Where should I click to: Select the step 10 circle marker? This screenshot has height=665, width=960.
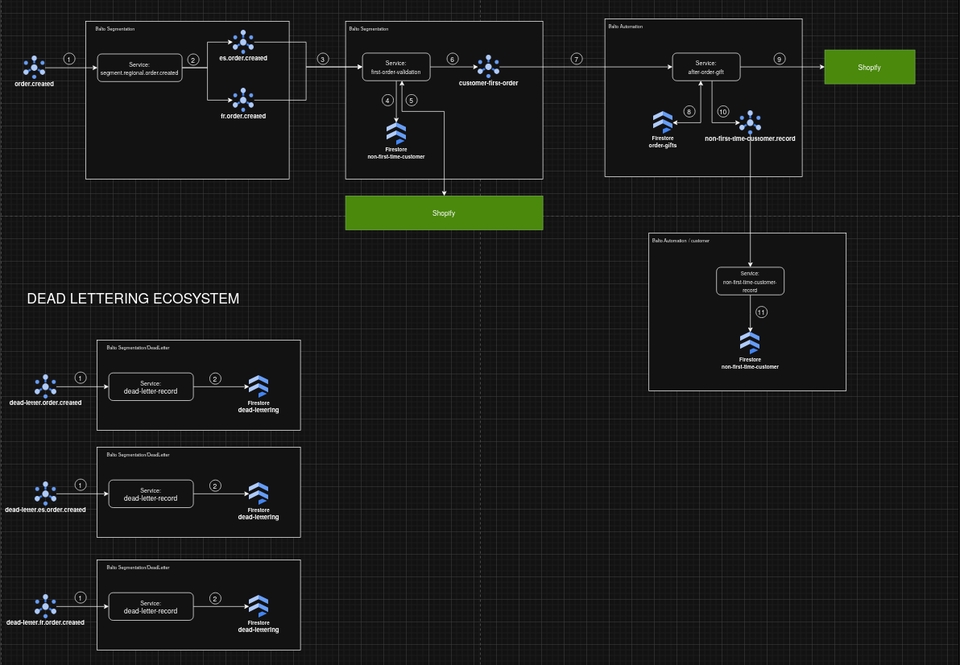722,111
